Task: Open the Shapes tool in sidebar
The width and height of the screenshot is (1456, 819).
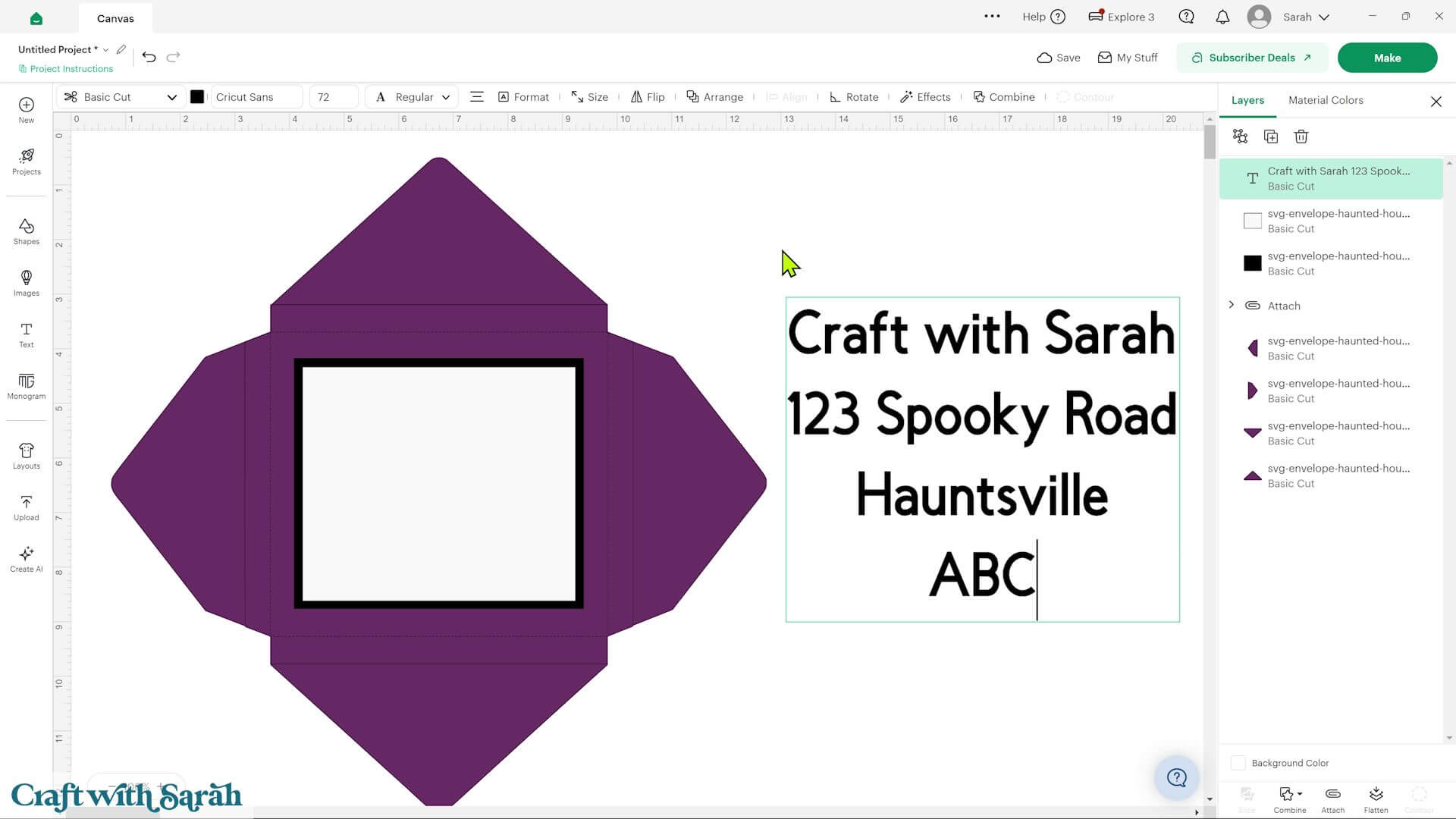Action: (26, 231)
